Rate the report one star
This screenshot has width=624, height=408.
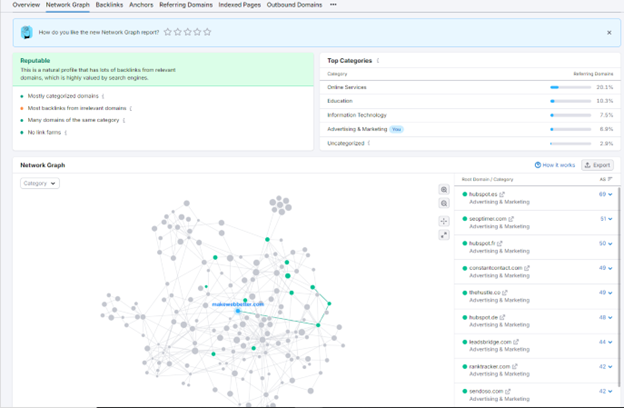pyautogui.click(x=168, y=32)
